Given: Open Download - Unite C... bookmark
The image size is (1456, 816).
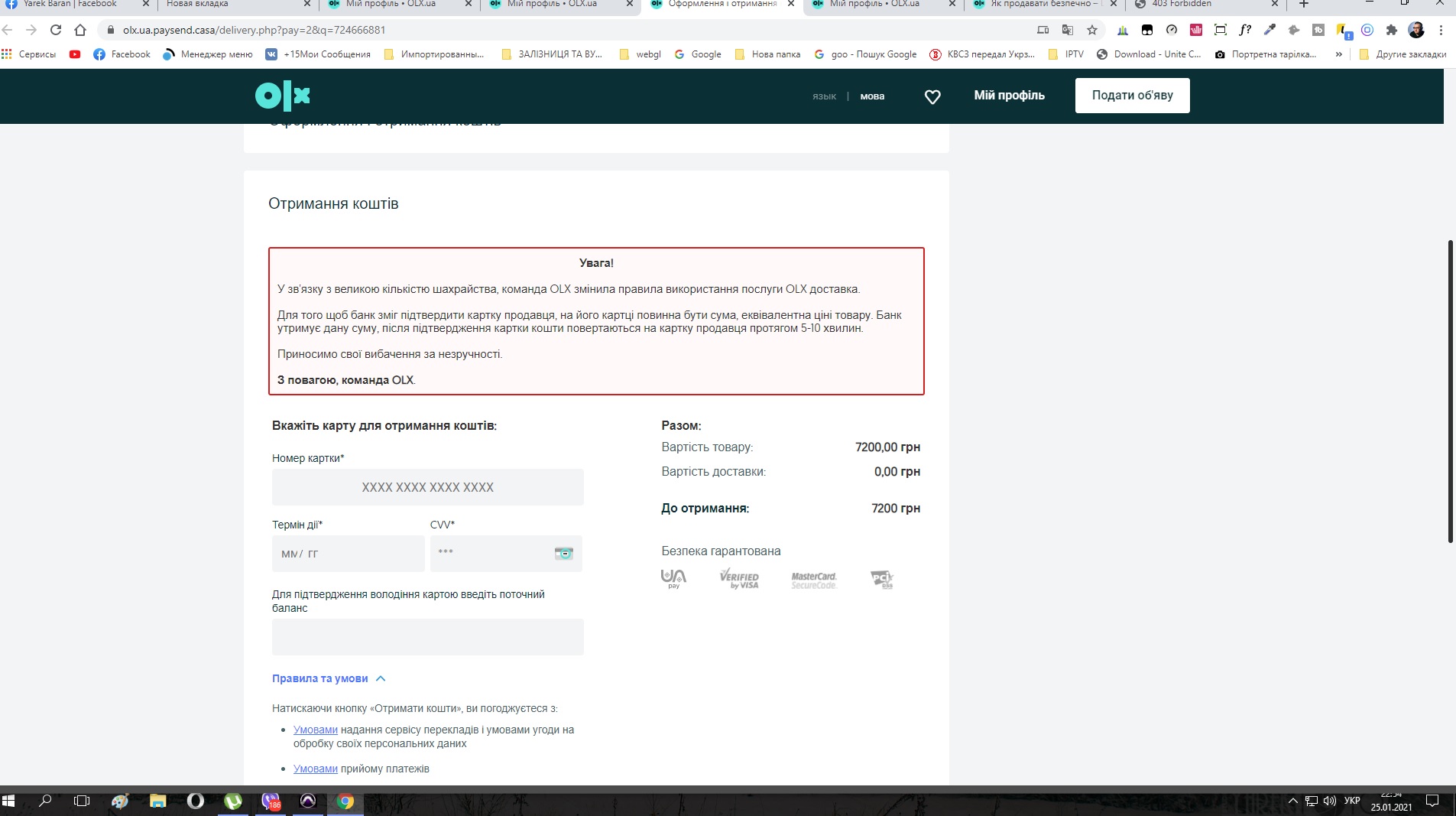Looking at the screenshot, I should pyautogui.click(x=1148, y=54).
